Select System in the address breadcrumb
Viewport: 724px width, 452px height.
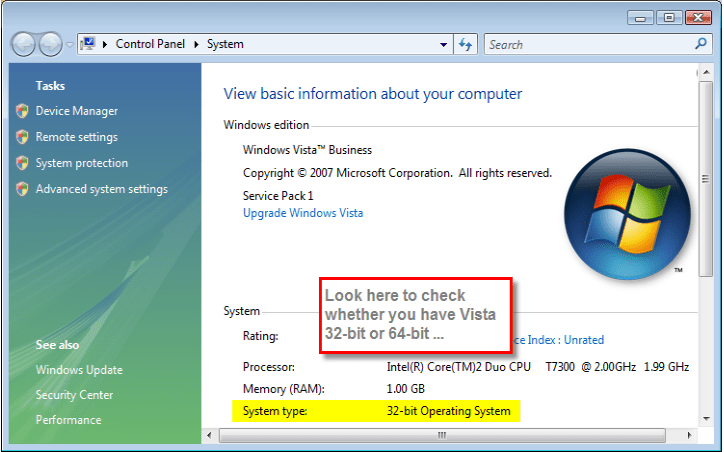[225, 44]
